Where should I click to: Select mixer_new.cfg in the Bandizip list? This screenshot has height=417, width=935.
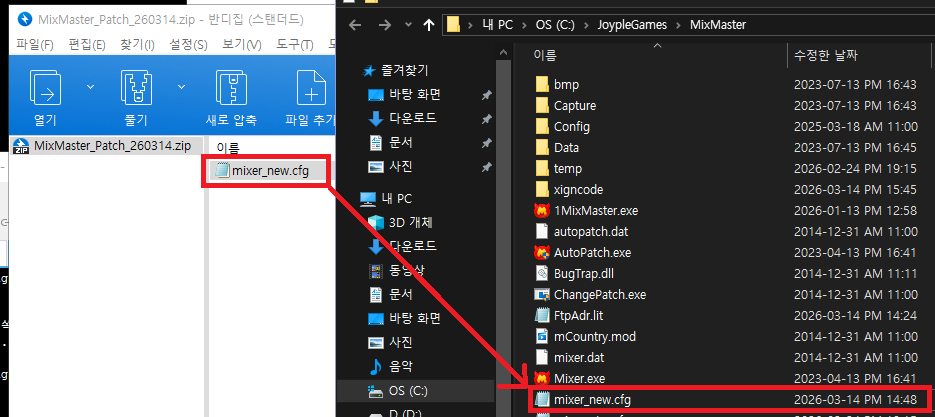270,171
